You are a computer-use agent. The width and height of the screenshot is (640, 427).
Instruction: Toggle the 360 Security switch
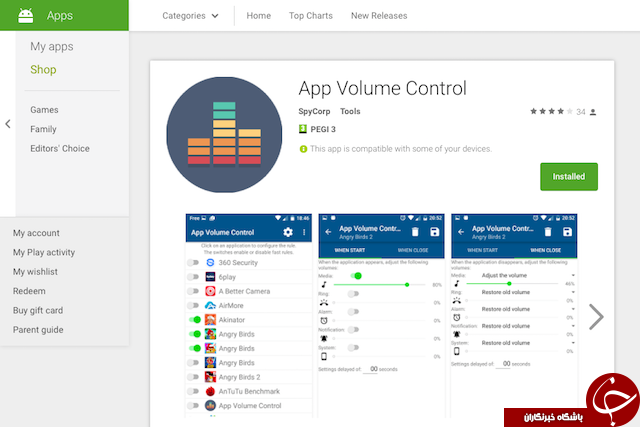click(x=193, y=262)
